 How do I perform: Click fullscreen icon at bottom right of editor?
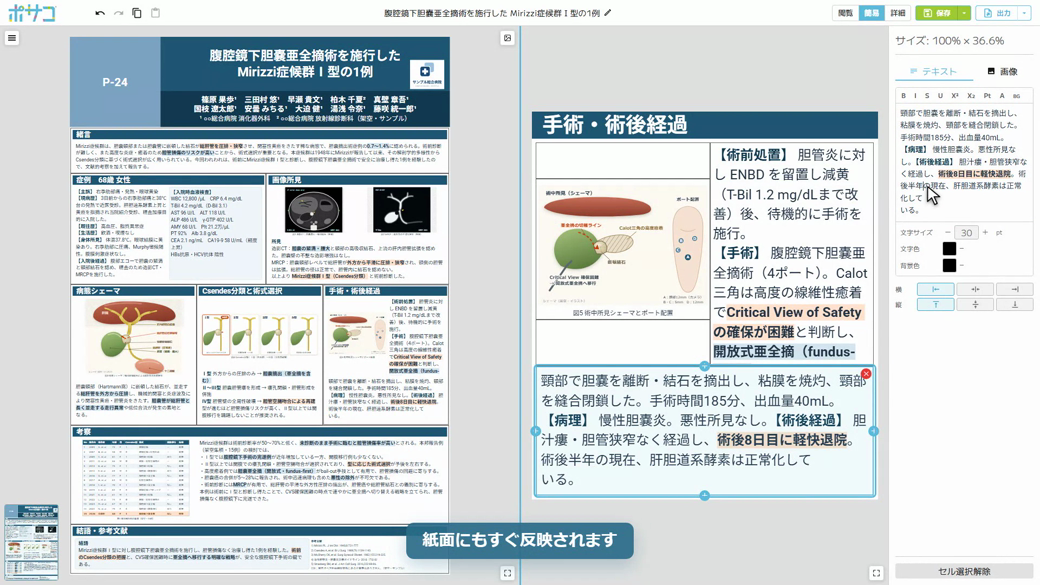876,573
